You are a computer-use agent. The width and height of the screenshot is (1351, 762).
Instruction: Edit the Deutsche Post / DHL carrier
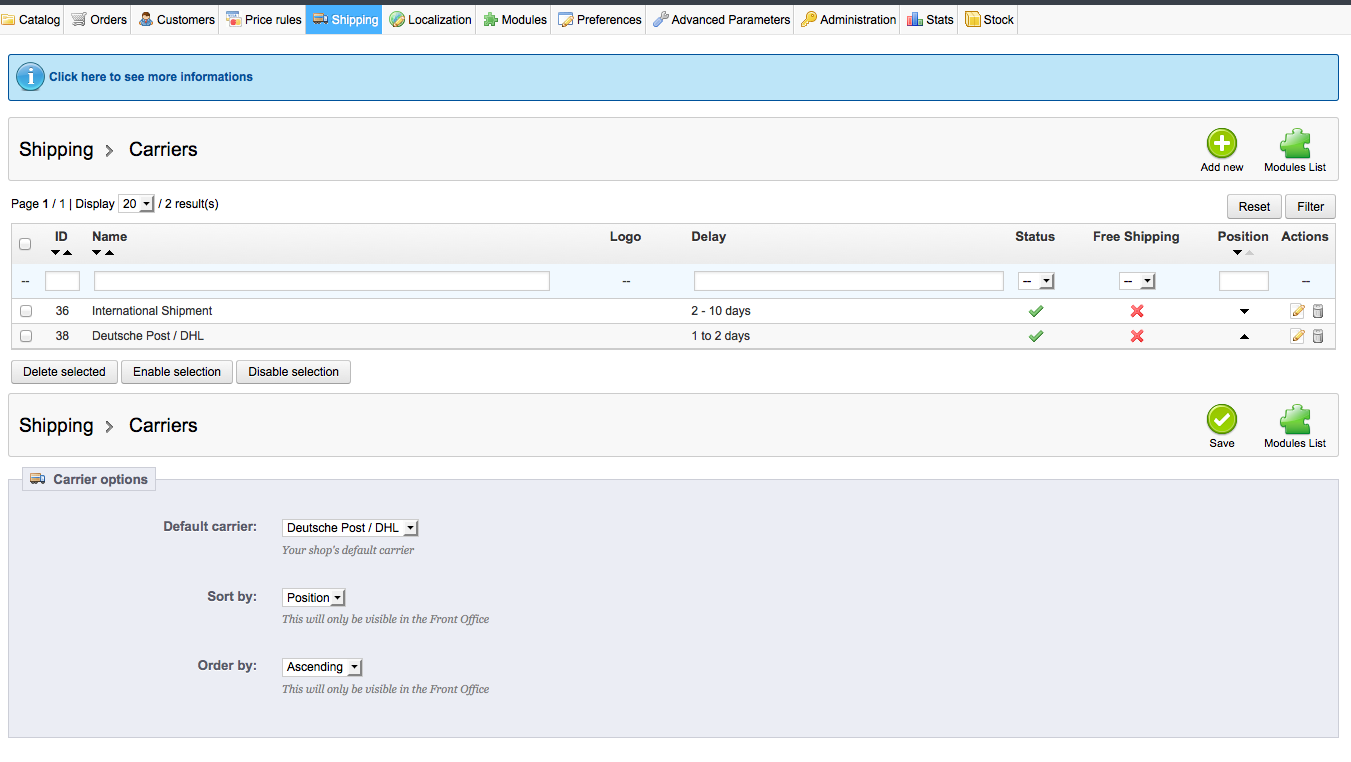(1298, 336)
